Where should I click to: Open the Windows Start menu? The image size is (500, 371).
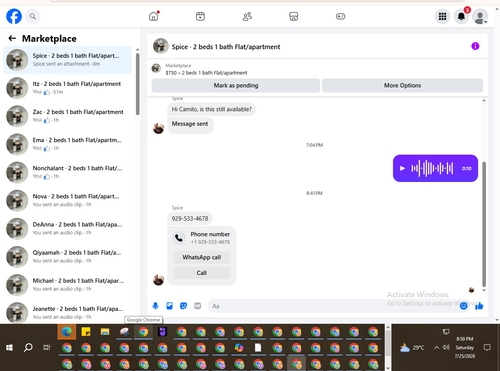coord(9,348)
